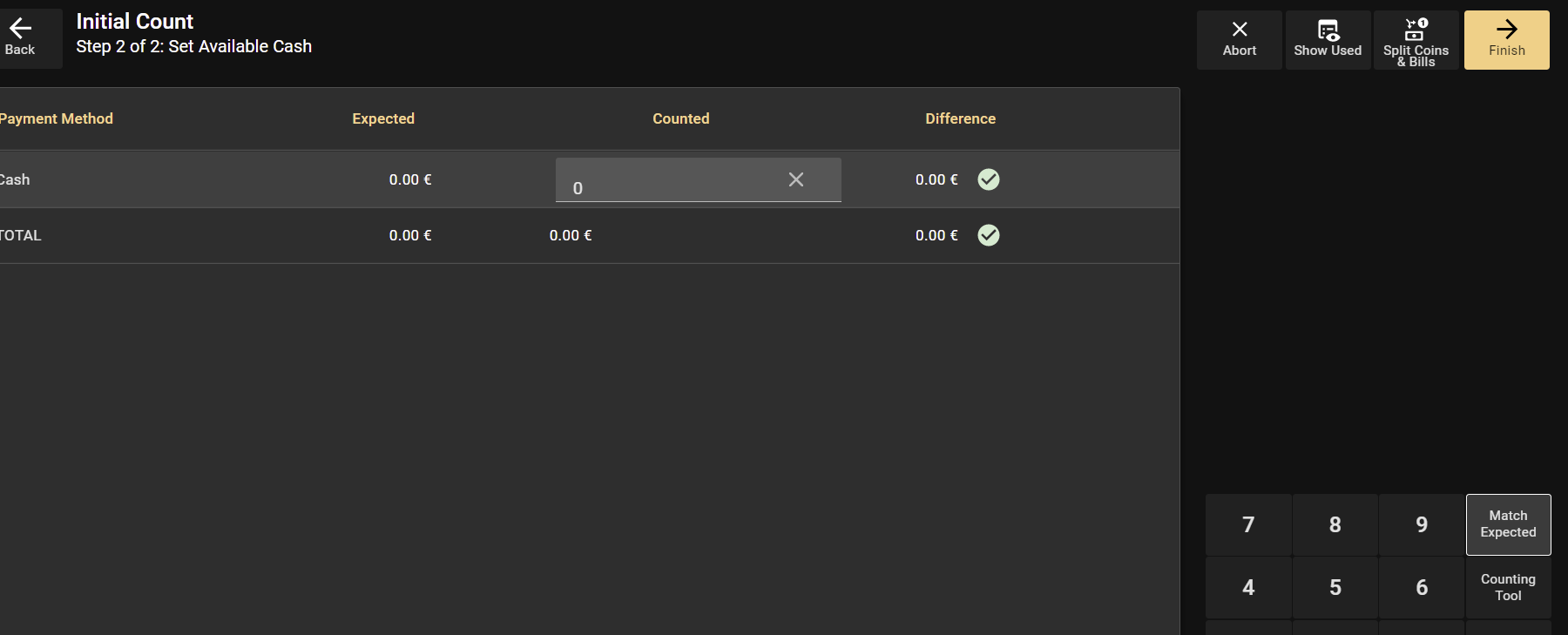Click the Difference column header

960,118
